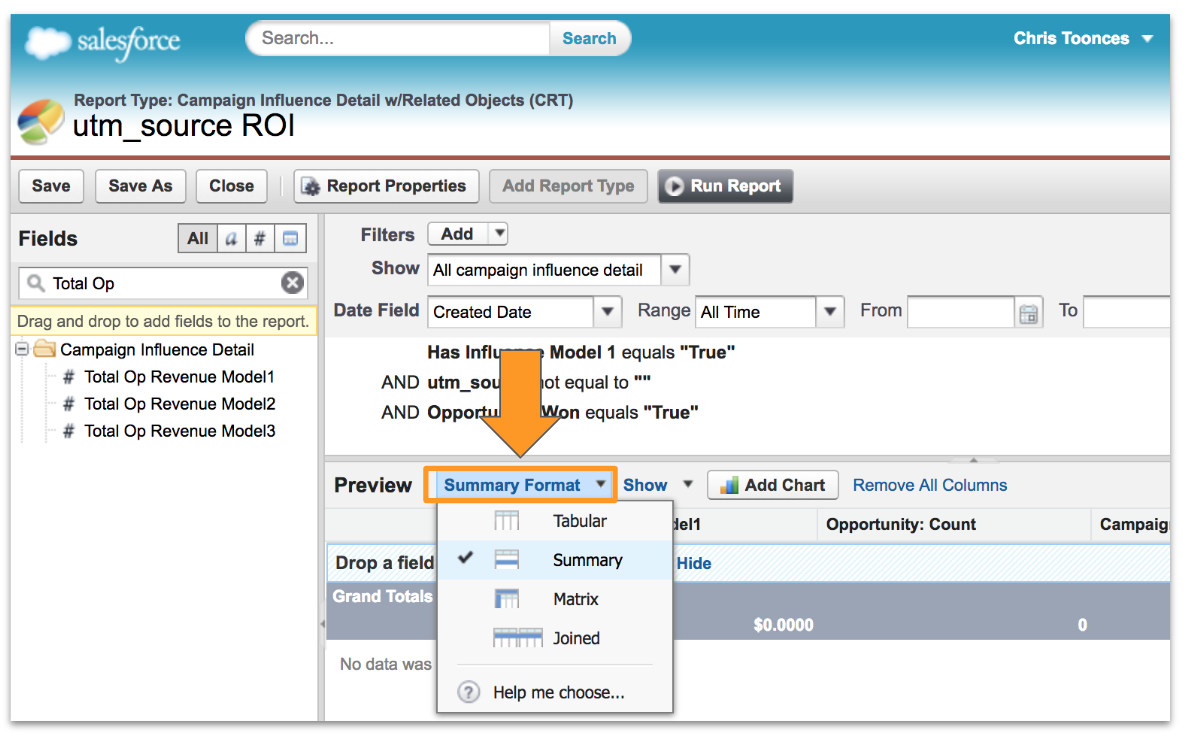Image resolution: width=1188 pixels, height=742 pixels.
Task: Select Matrix report format
Action: coord(555,599)
